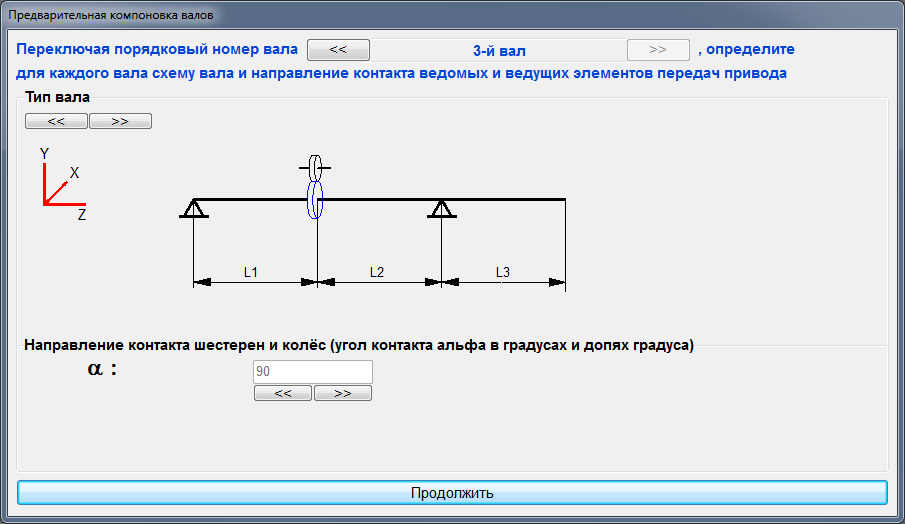Viewport: 905px width, 524px height.
Task: Click the 'Переключая порядковый номер вала' text
Action: pos(157,49)
